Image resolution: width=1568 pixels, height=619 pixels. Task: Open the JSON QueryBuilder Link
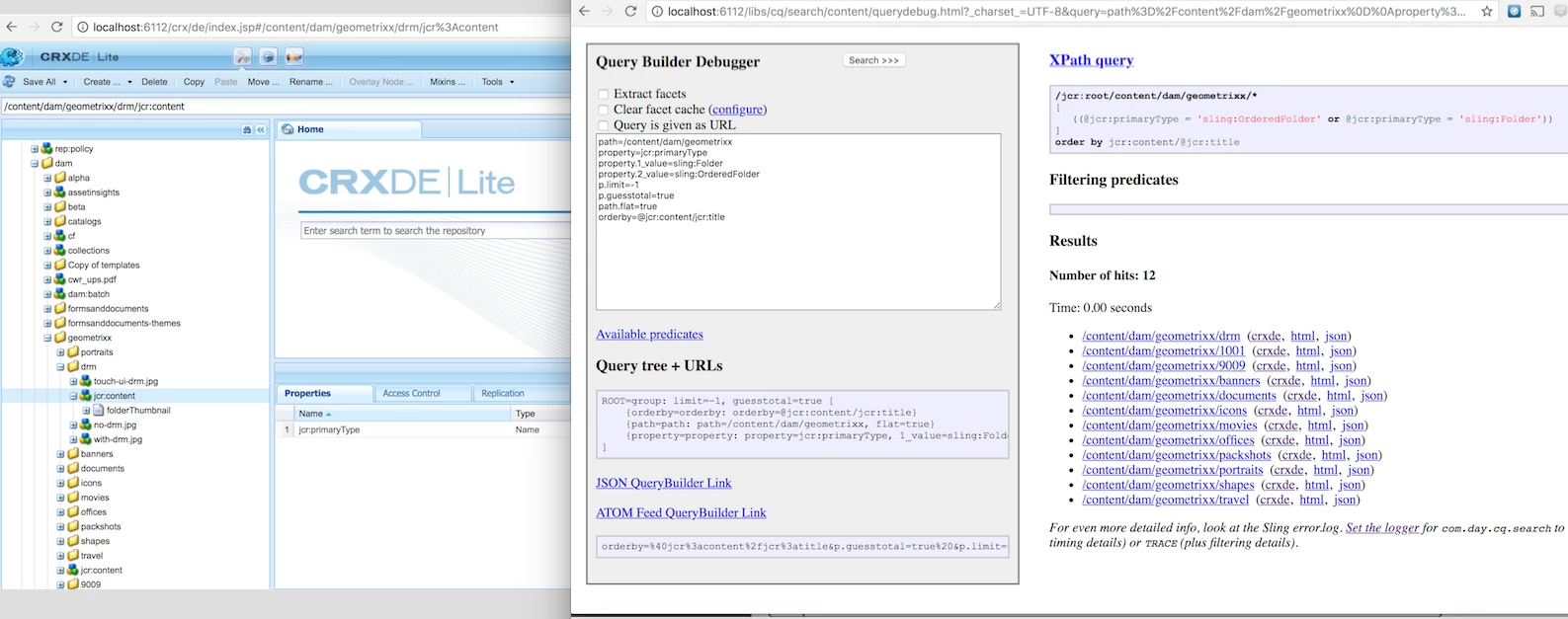coord(664,483)
